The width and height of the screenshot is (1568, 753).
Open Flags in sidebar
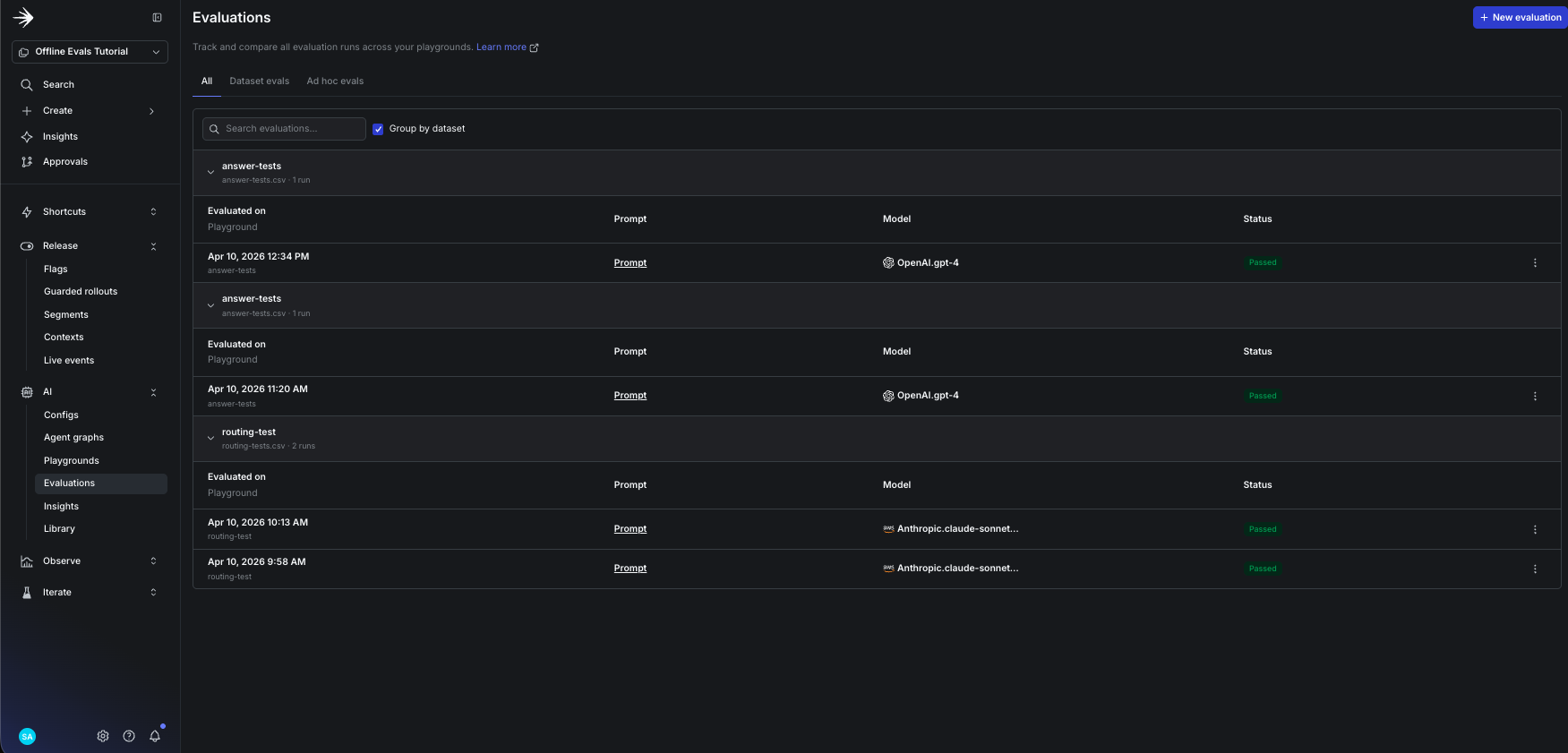coord(56,270)
